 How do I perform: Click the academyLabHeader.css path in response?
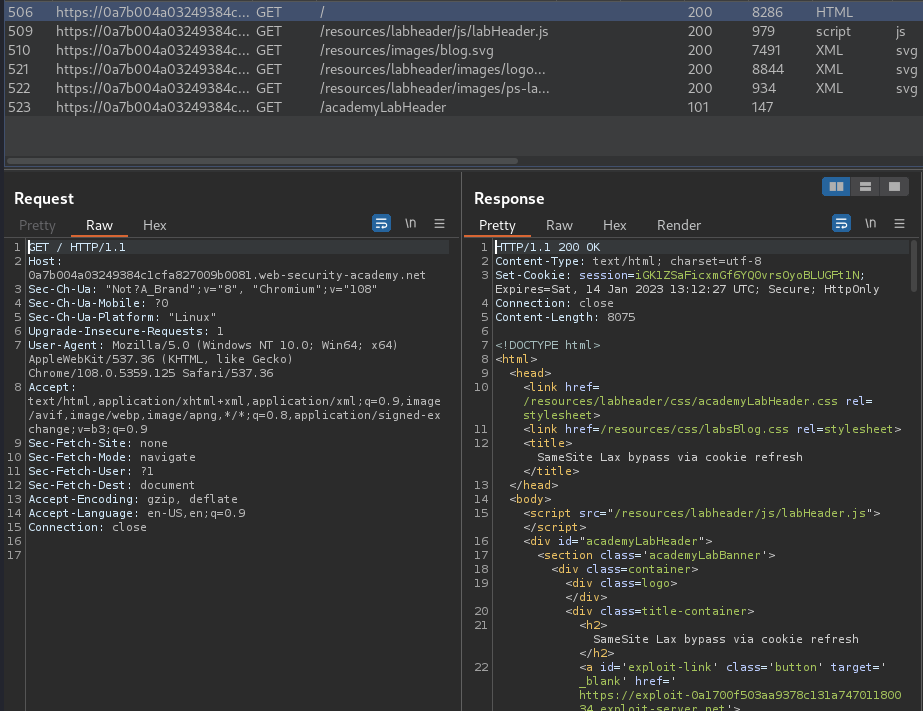(x=680, y=401)
